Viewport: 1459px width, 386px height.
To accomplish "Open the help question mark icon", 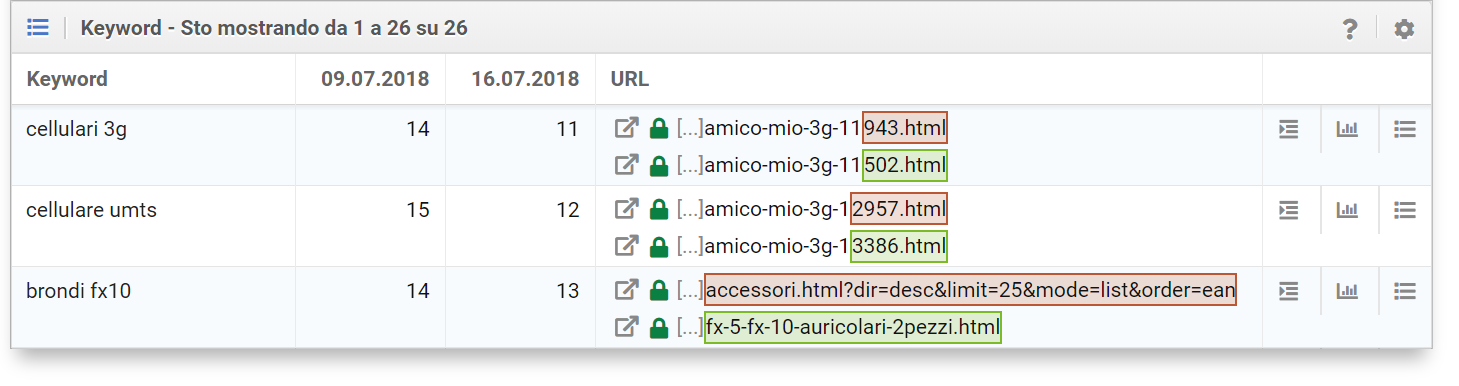I will pyautogui.click(x=1350, y=29).
